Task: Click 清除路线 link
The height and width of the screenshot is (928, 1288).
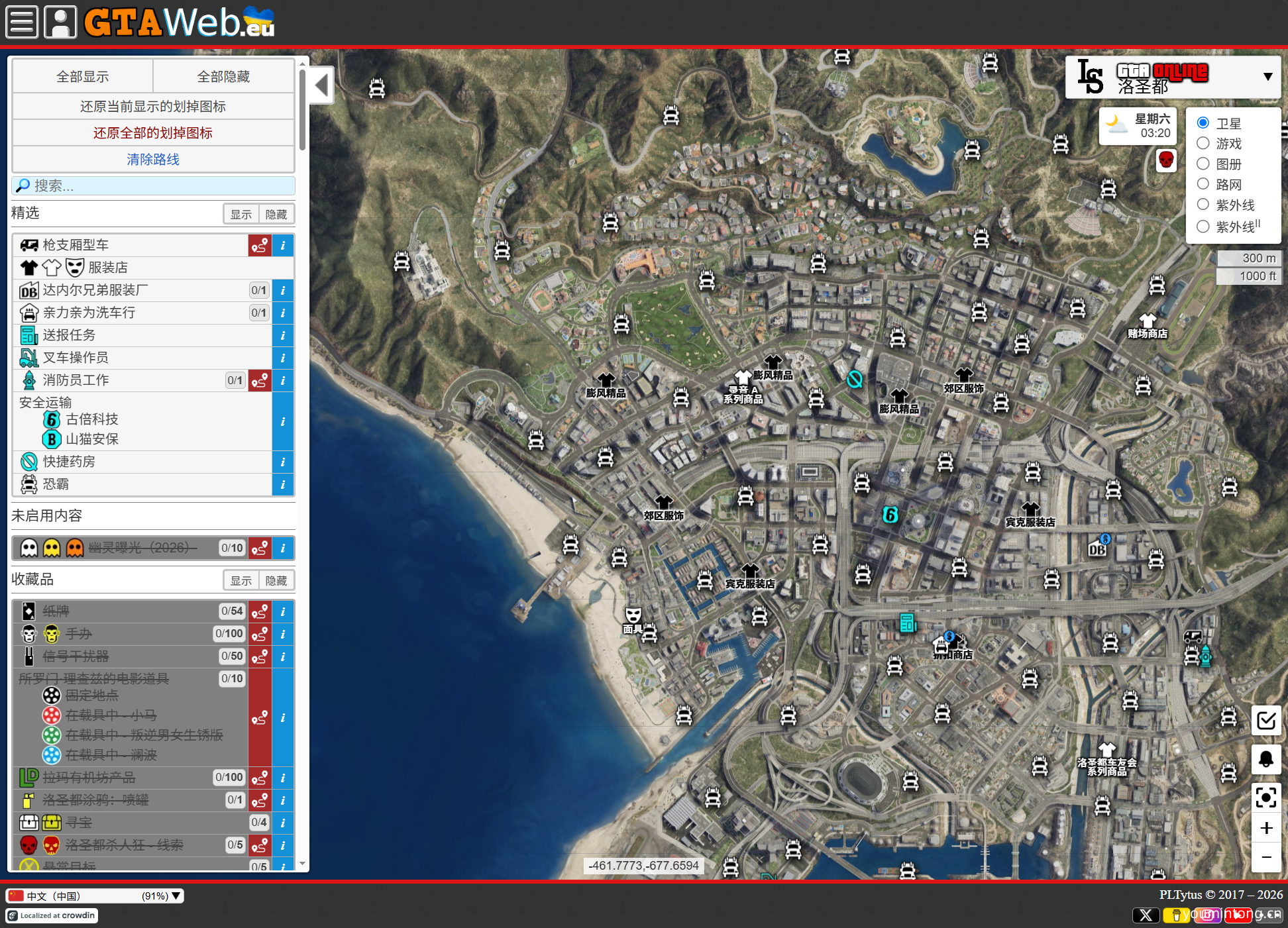Action: coord(153,160)
